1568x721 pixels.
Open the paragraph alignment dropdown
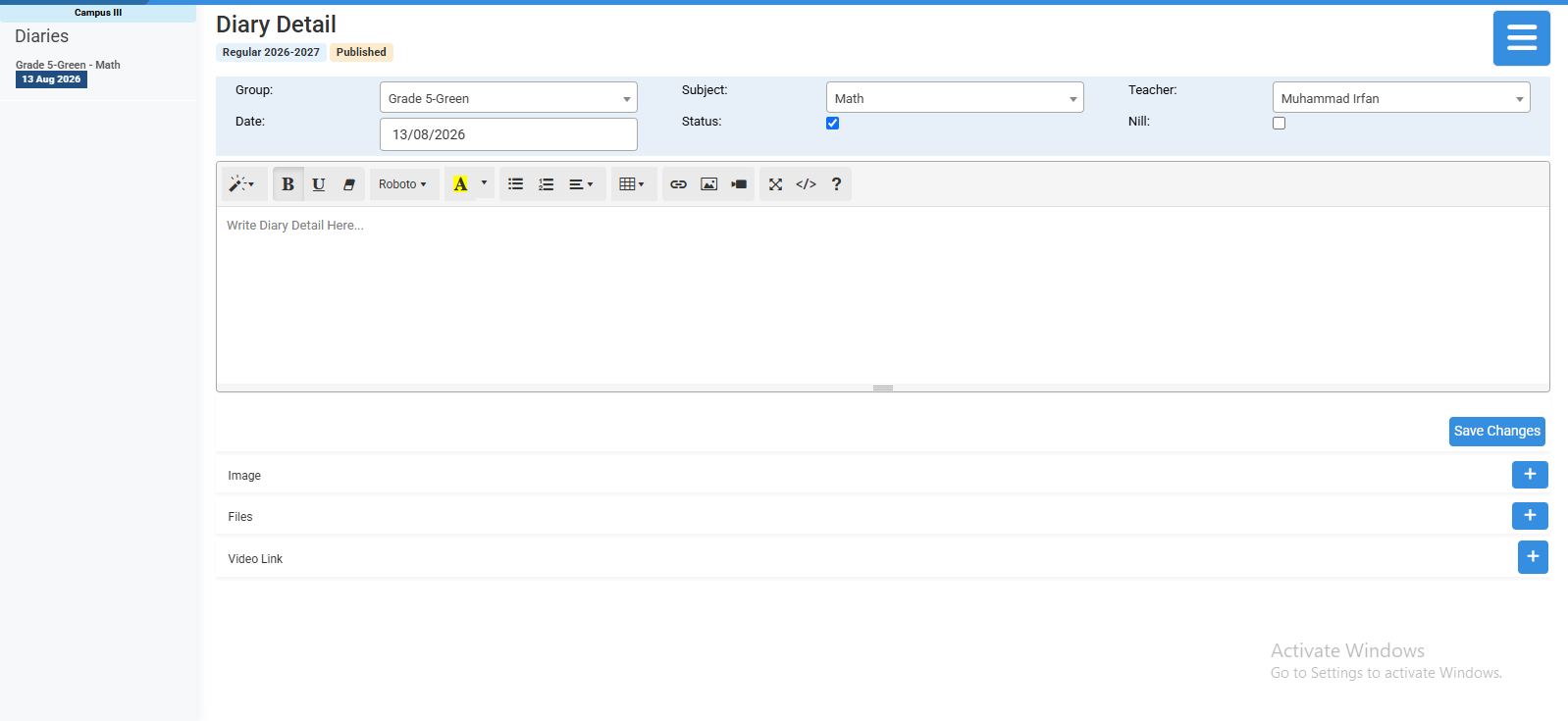[582, 184]
